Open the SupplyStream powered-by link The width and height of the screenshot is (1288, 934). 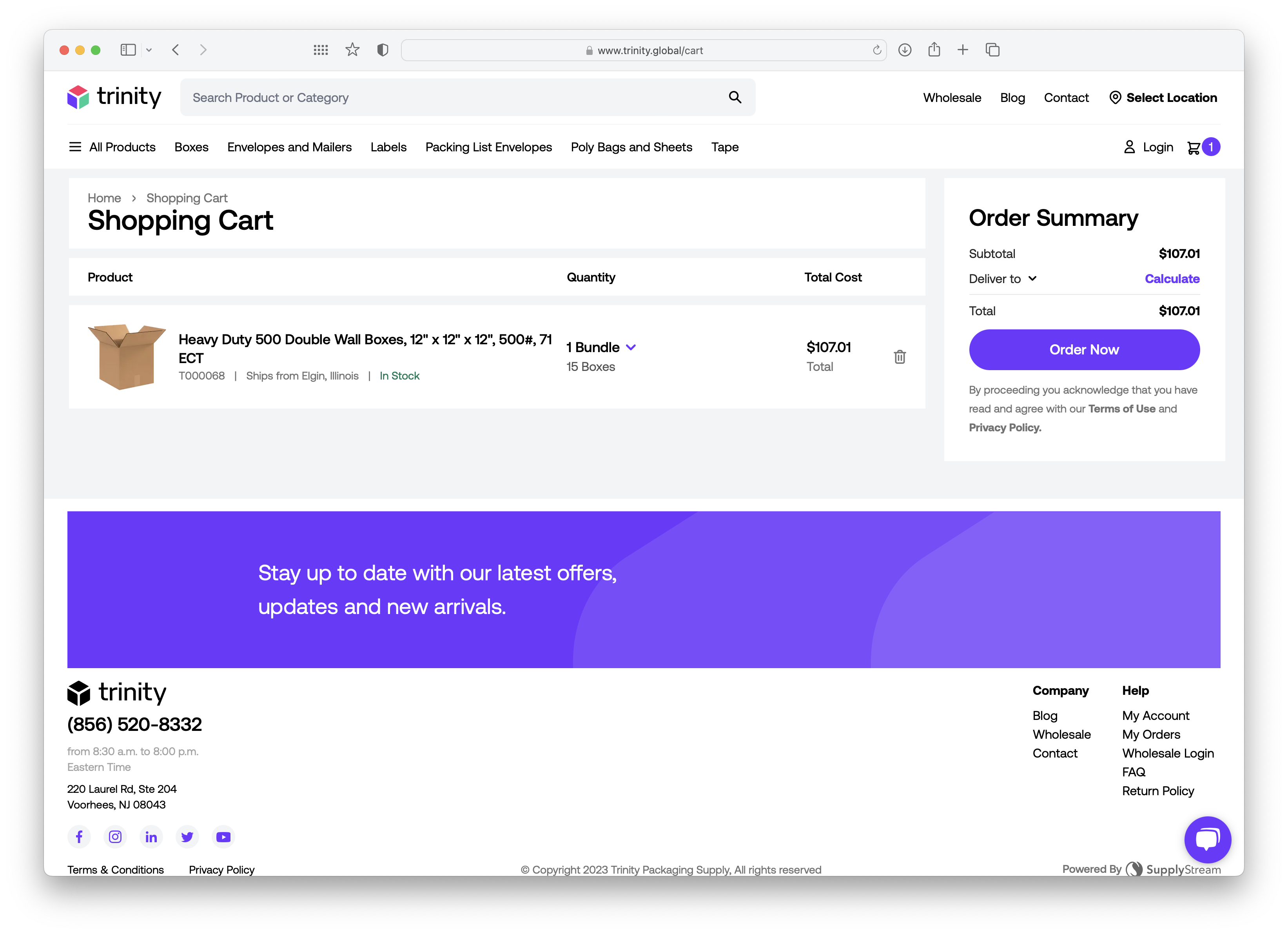pyautogui.click(x=1173, y=869)
